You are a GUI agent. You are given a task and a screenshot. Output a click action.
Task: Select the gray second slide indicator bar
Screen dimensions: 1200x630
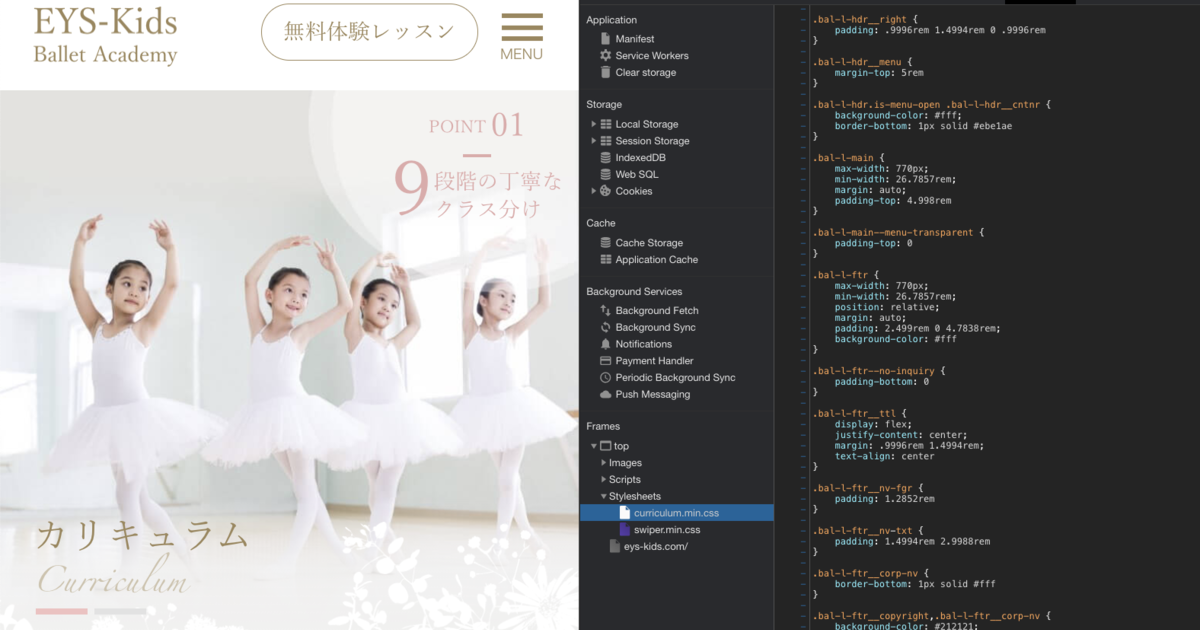point(121,611)
